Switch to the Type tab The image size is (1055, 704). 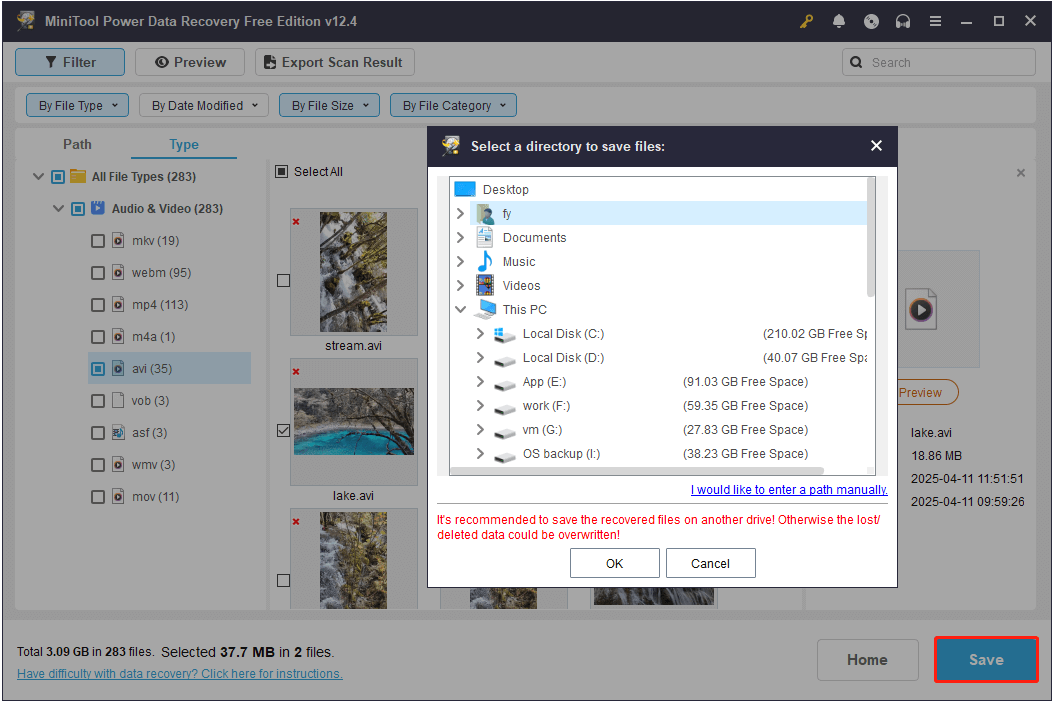[184, 144]
